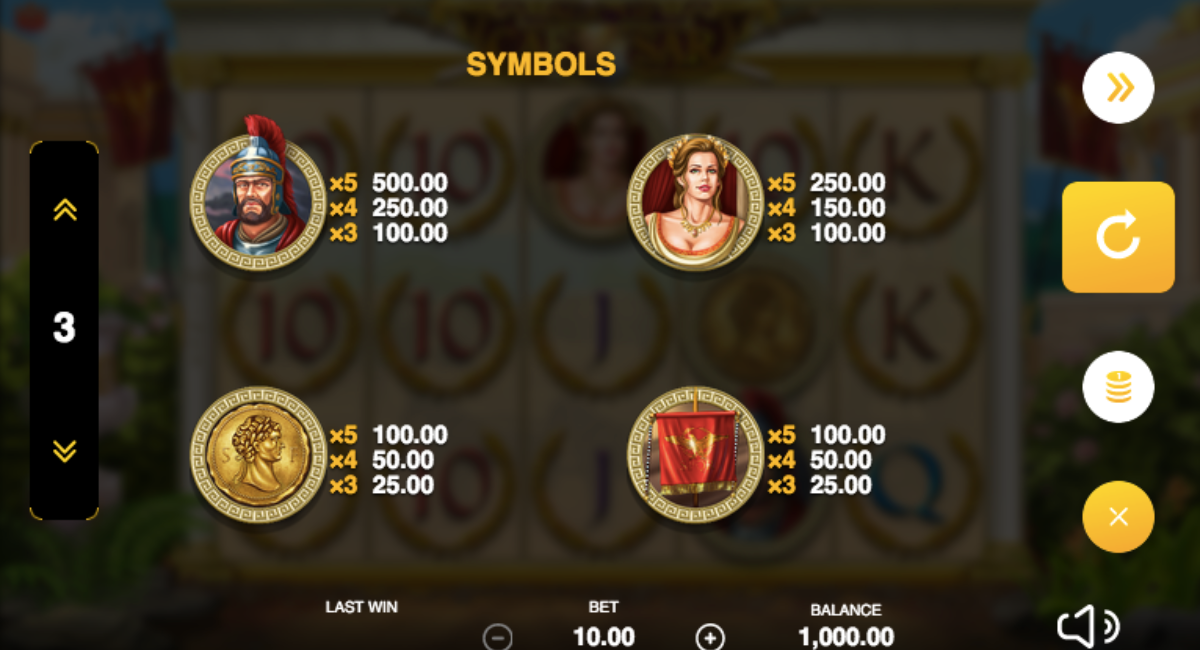1200x650 pixels.
Task: Click the Roman lady symbol
Action: tap(695, 203)
